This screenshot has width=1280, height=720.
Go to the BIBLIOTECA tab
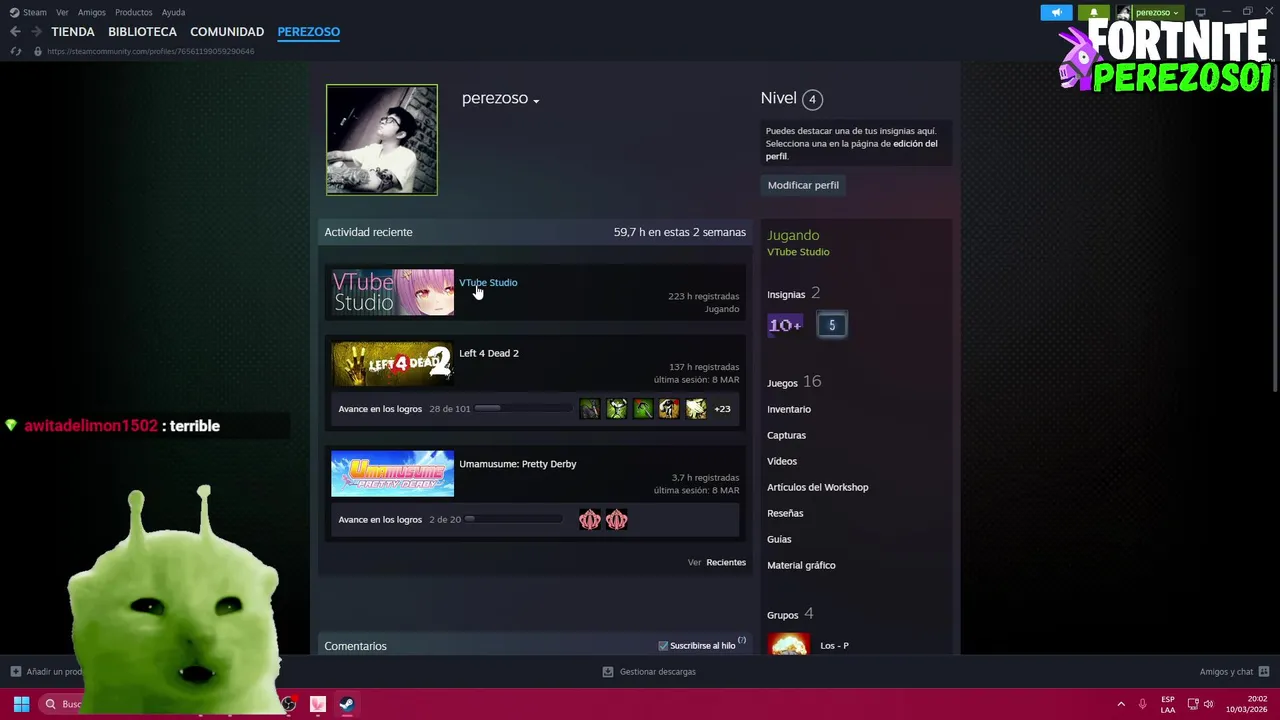click(x=142, y=32)
